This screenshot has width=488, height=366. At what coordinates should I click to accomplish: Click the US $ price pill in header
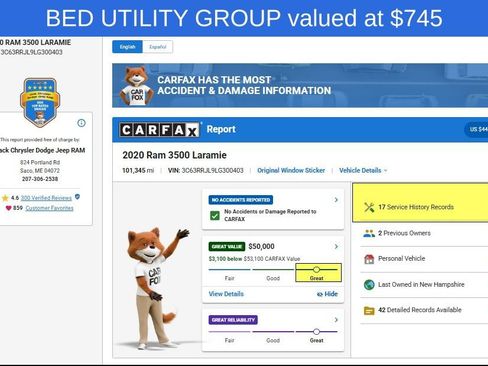click(x=477, y=129)
